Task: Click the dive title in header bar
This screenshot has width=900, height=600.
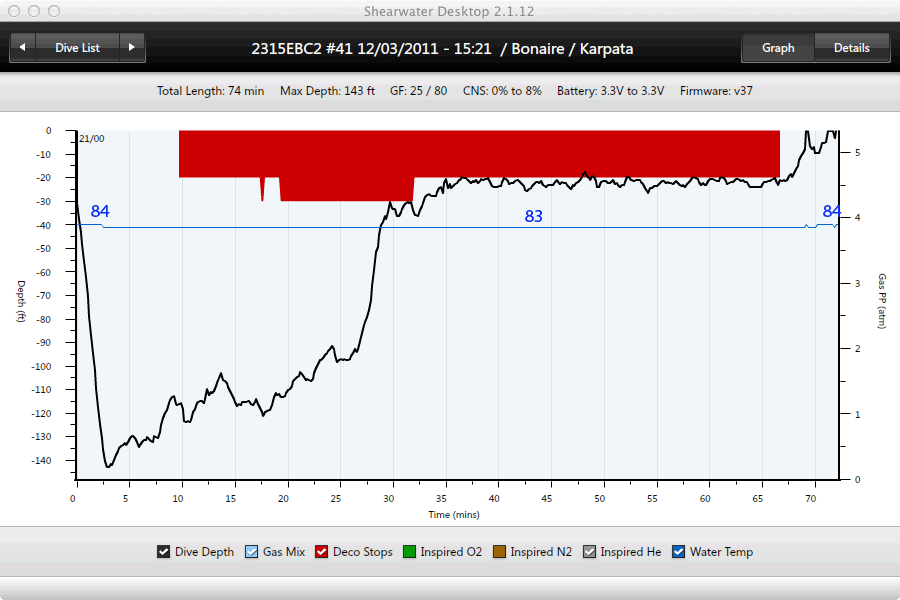Action: tap(440, 48)
